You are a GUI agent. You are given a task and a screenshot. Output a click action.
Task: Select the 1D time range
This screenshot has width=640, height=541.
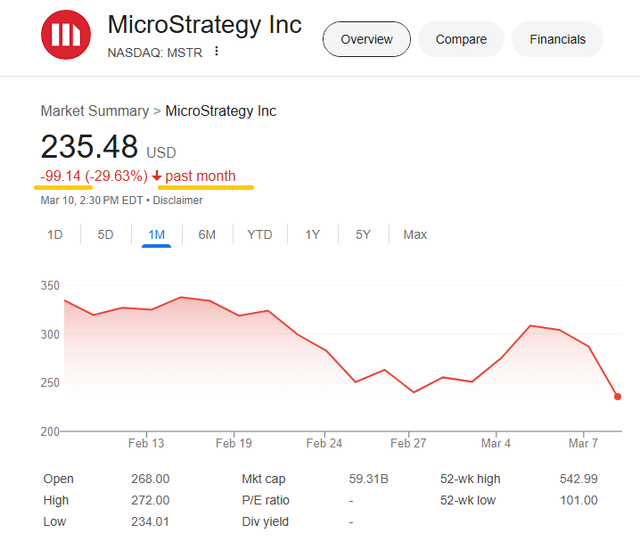click(55, 235)
